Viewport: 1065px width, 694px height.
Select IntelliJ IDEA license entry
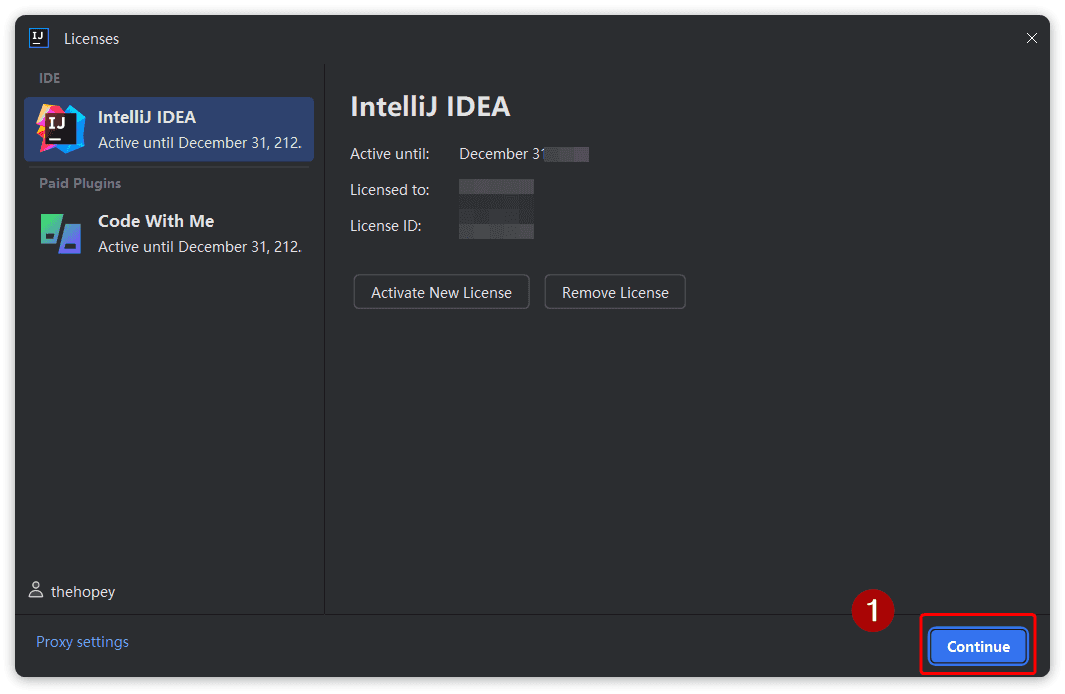point(169,129)
